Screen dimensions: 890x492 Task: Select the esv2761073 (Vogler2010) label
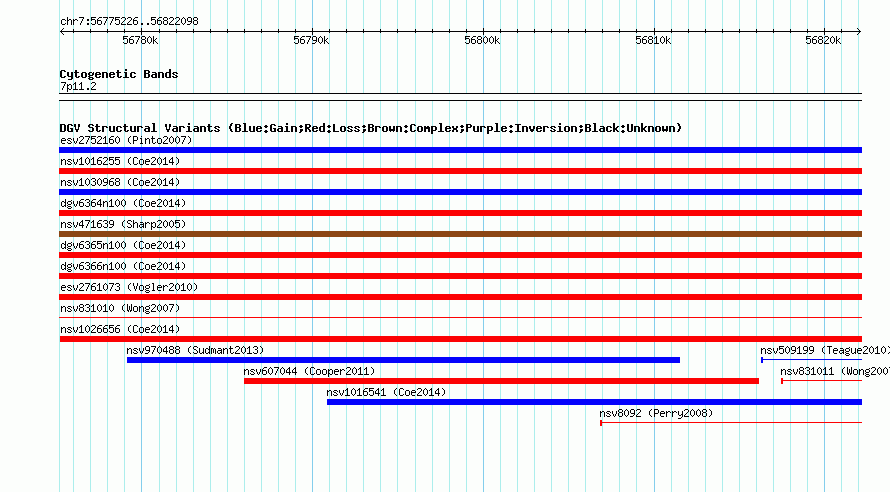click(129, 287)
